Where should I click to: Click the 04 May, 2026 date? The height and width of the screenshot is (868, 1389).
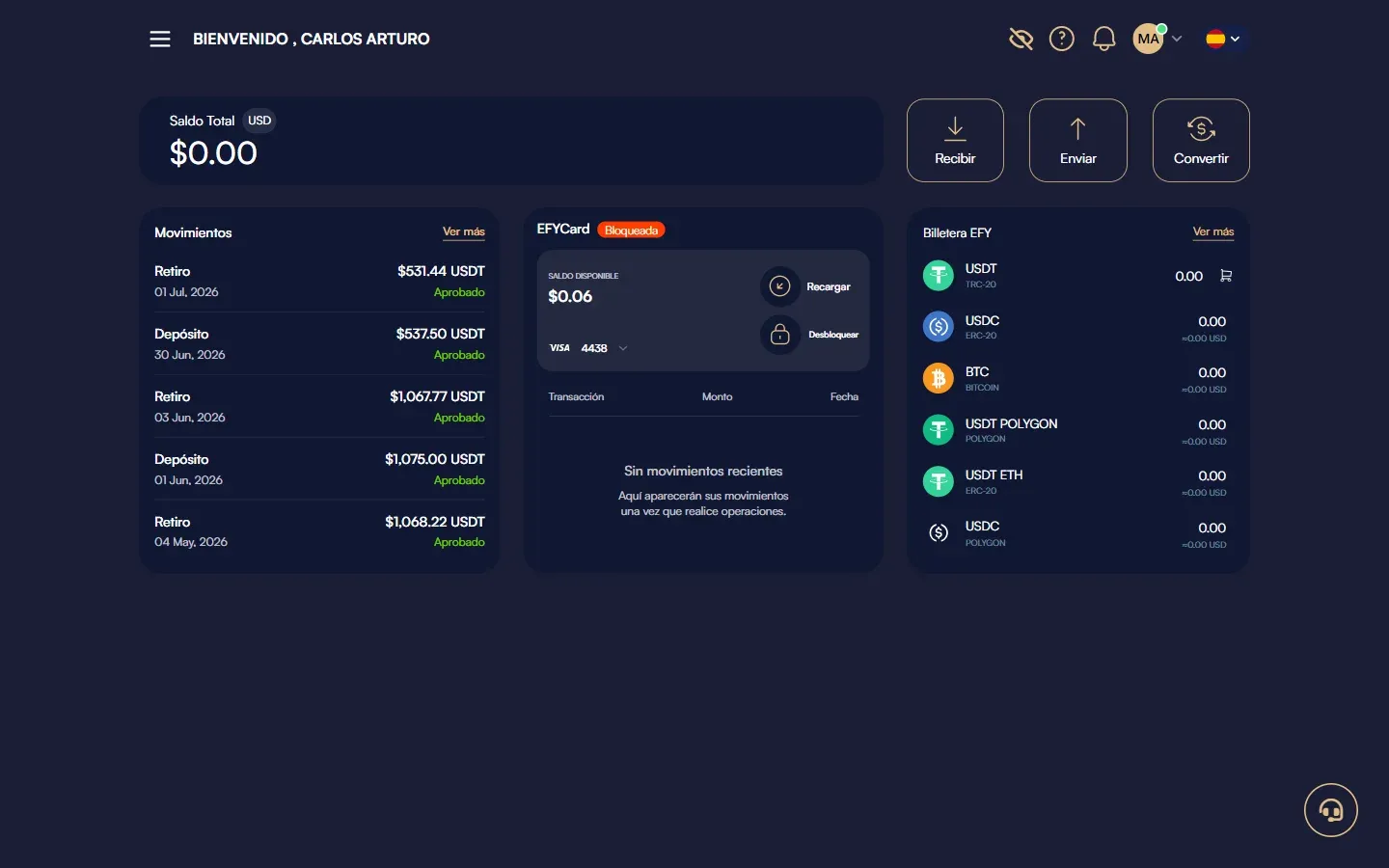point(191,542)
